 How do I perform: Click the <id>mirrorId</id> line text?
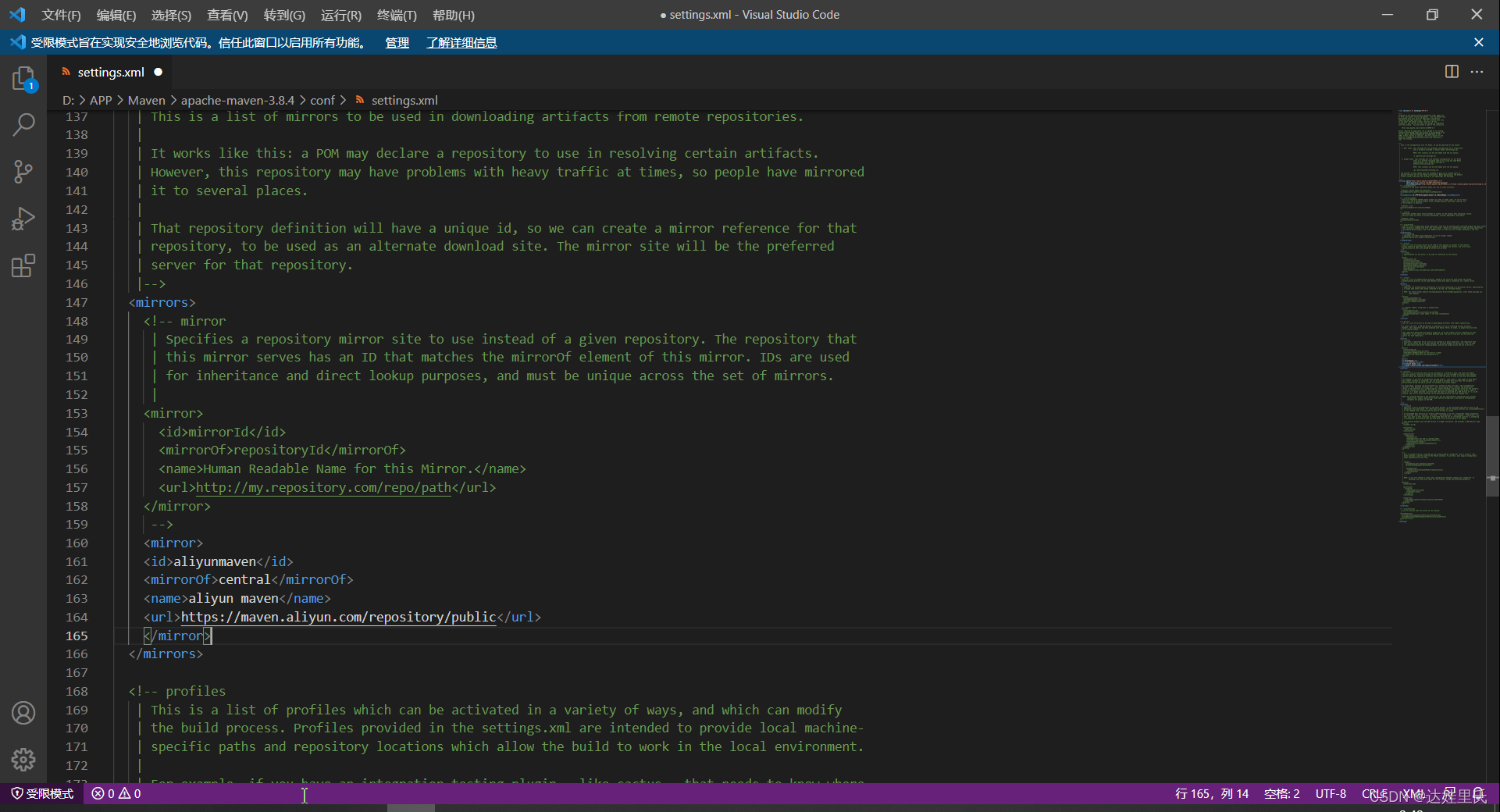point(222,432)
